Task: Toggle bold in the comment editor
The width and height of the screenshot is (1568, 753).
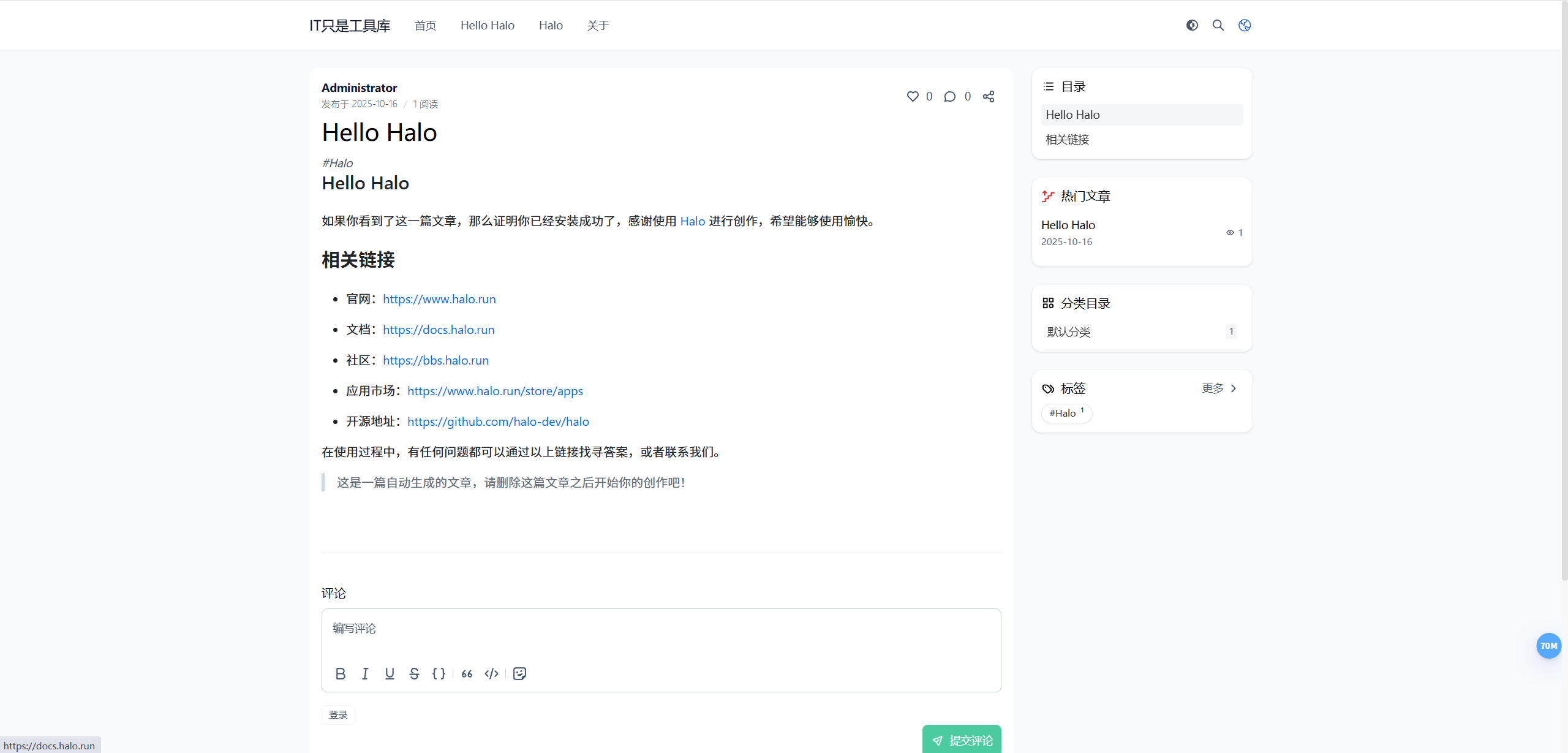Action: click(x=341, y=673)
